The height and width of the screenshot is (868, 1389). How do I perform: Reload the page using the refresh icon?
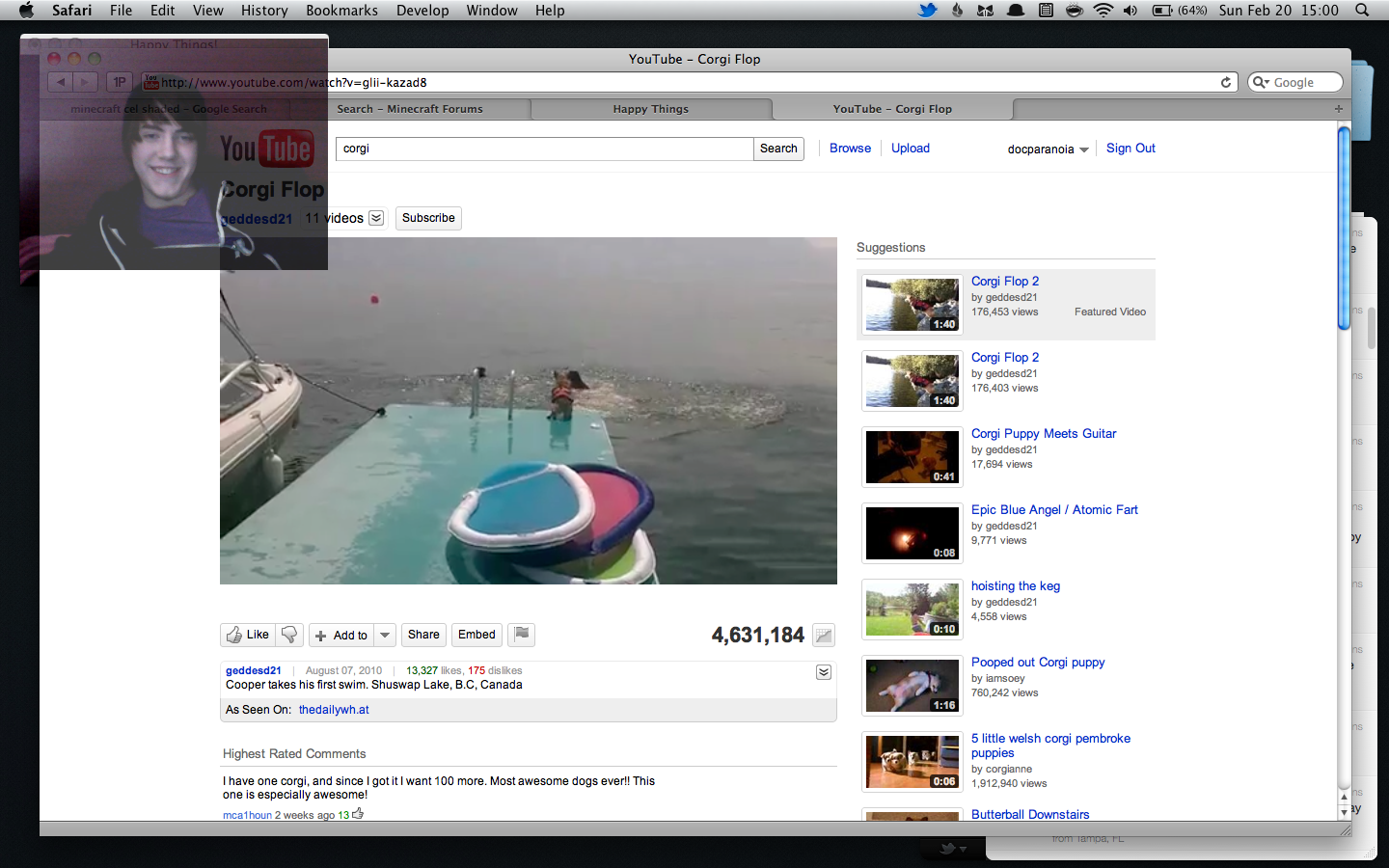click(1226, 83)
